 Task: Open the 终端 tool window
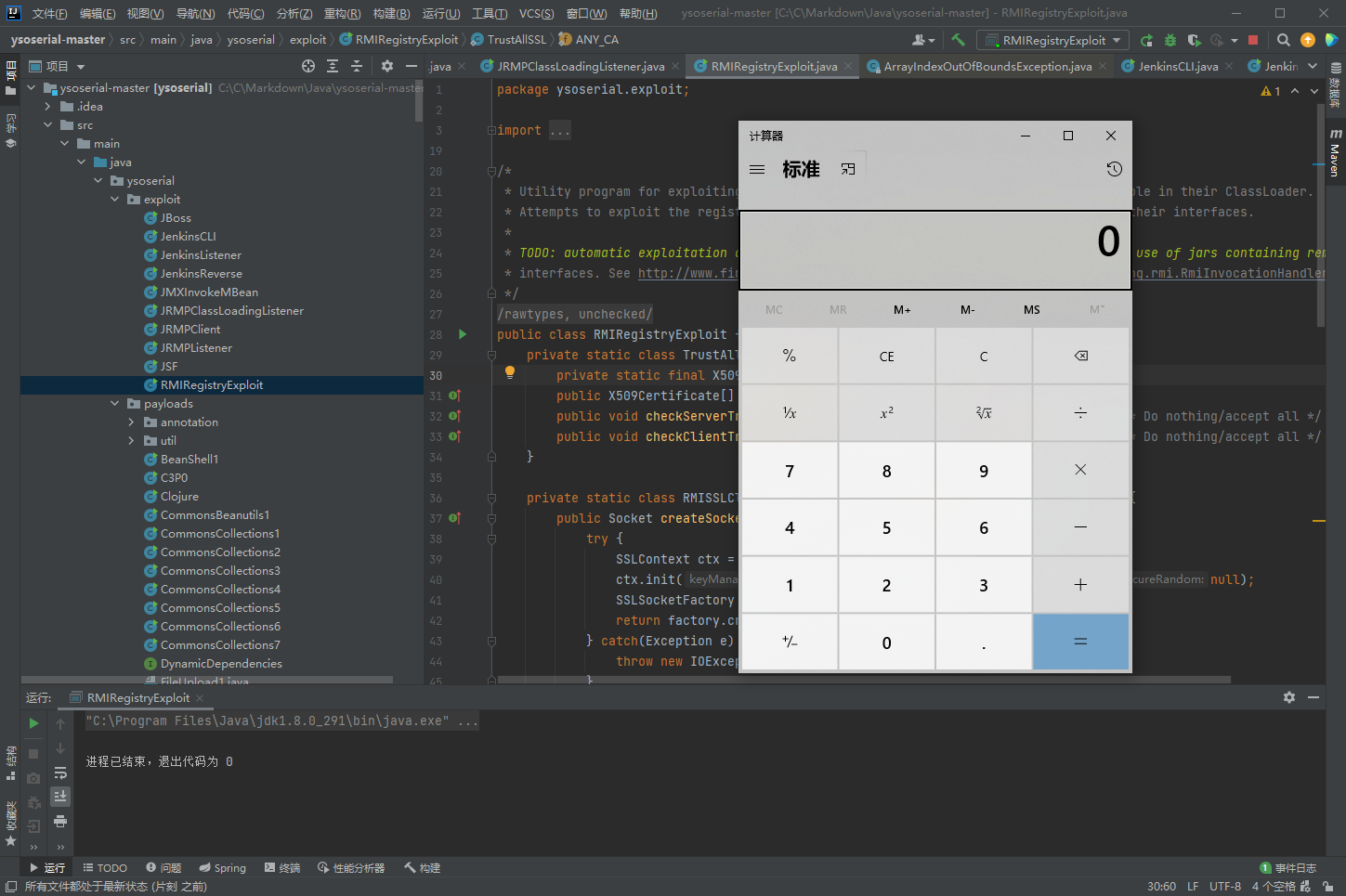point(282,868)
